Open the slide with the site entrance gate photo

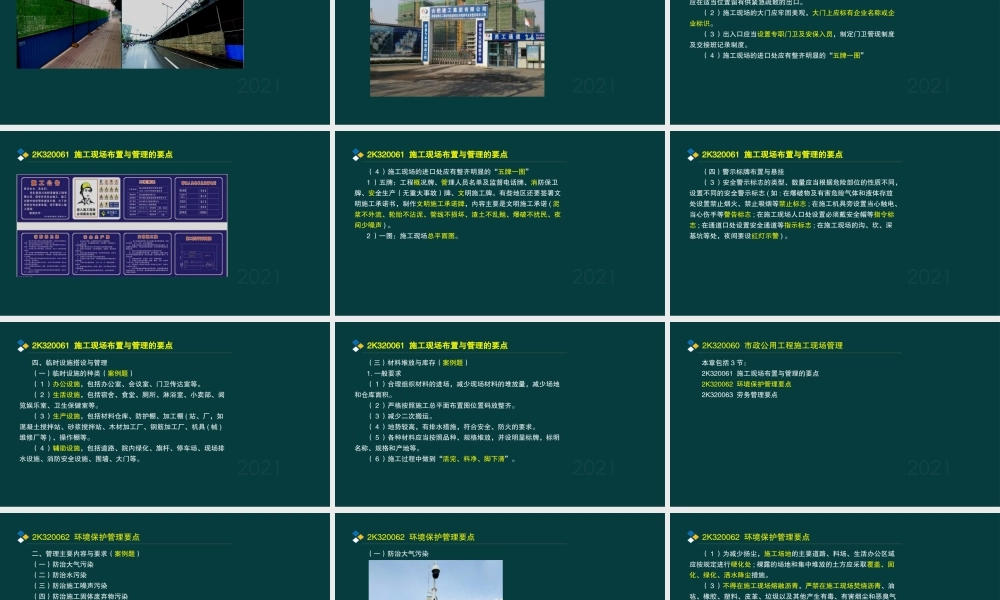click(x=499, y=62)
